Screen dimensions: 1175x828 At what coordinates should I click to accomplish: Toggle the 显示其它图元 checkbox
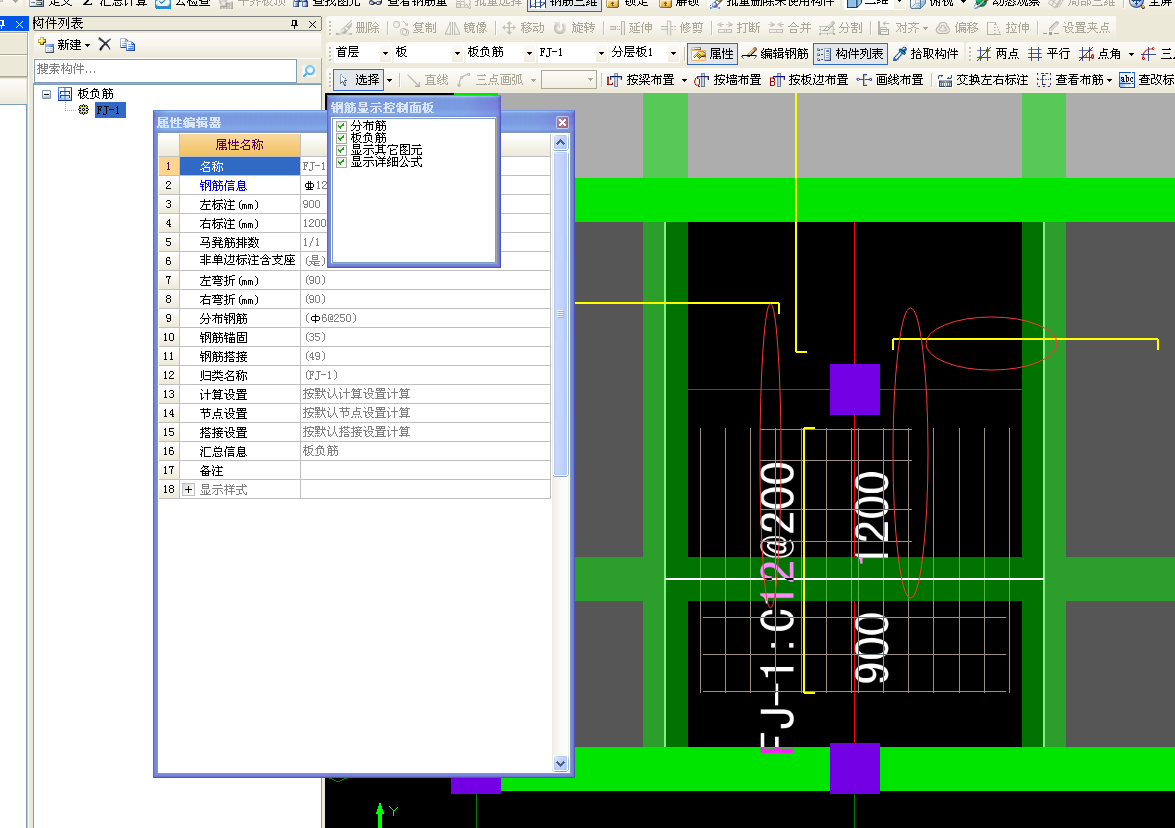click(341, 150)
